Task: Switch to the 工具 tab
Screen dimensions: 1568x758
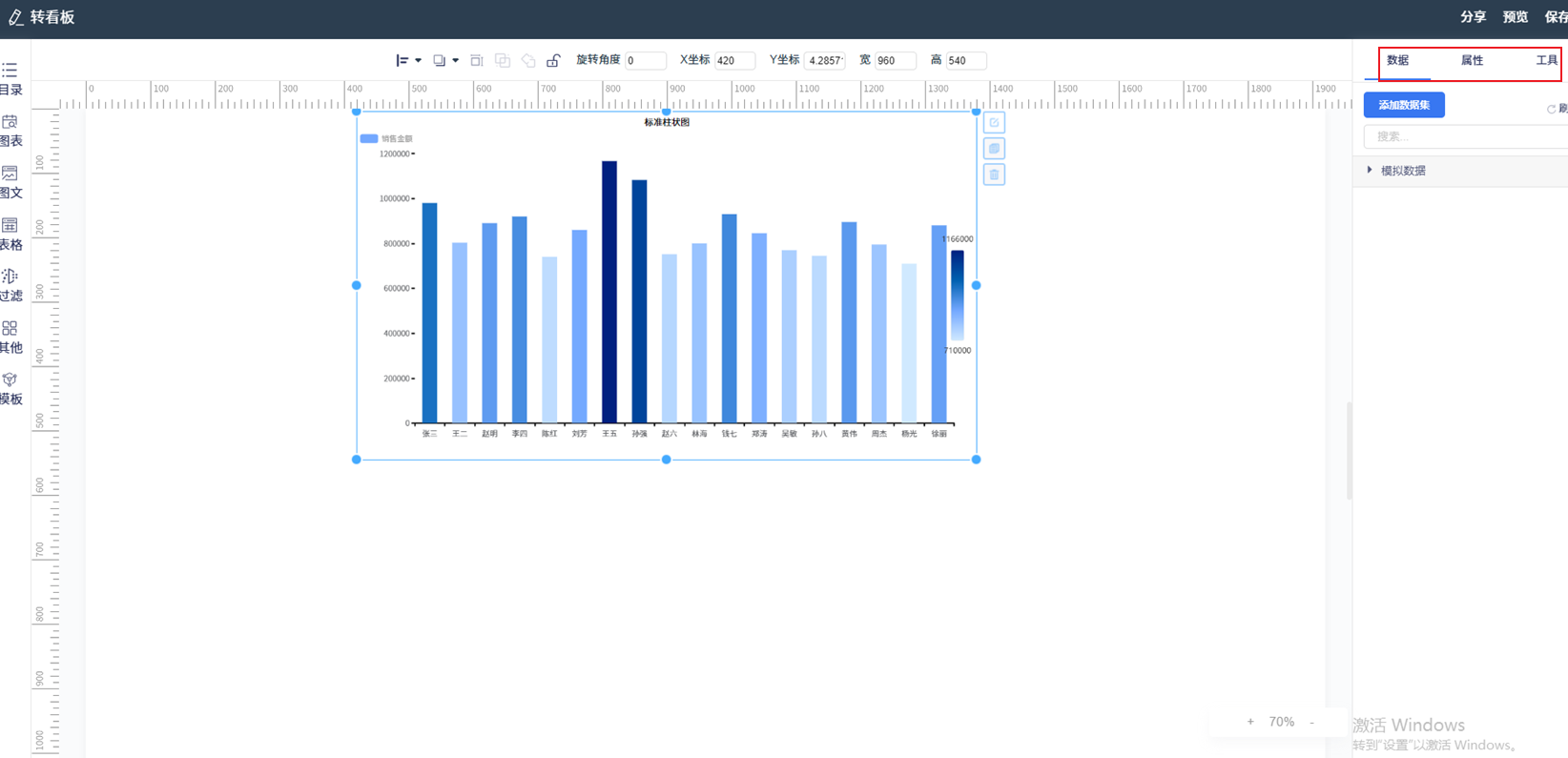Action: 1545,60
